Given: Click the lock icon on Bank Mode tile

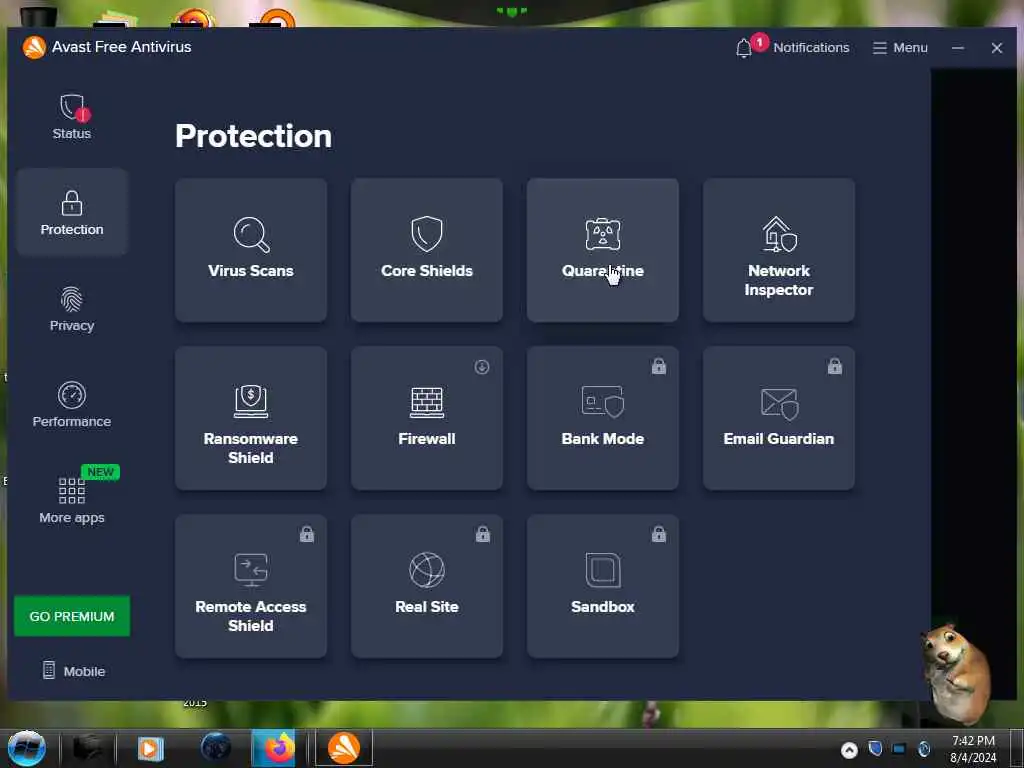Looking at the screenshot, I should tap(659, 366).
